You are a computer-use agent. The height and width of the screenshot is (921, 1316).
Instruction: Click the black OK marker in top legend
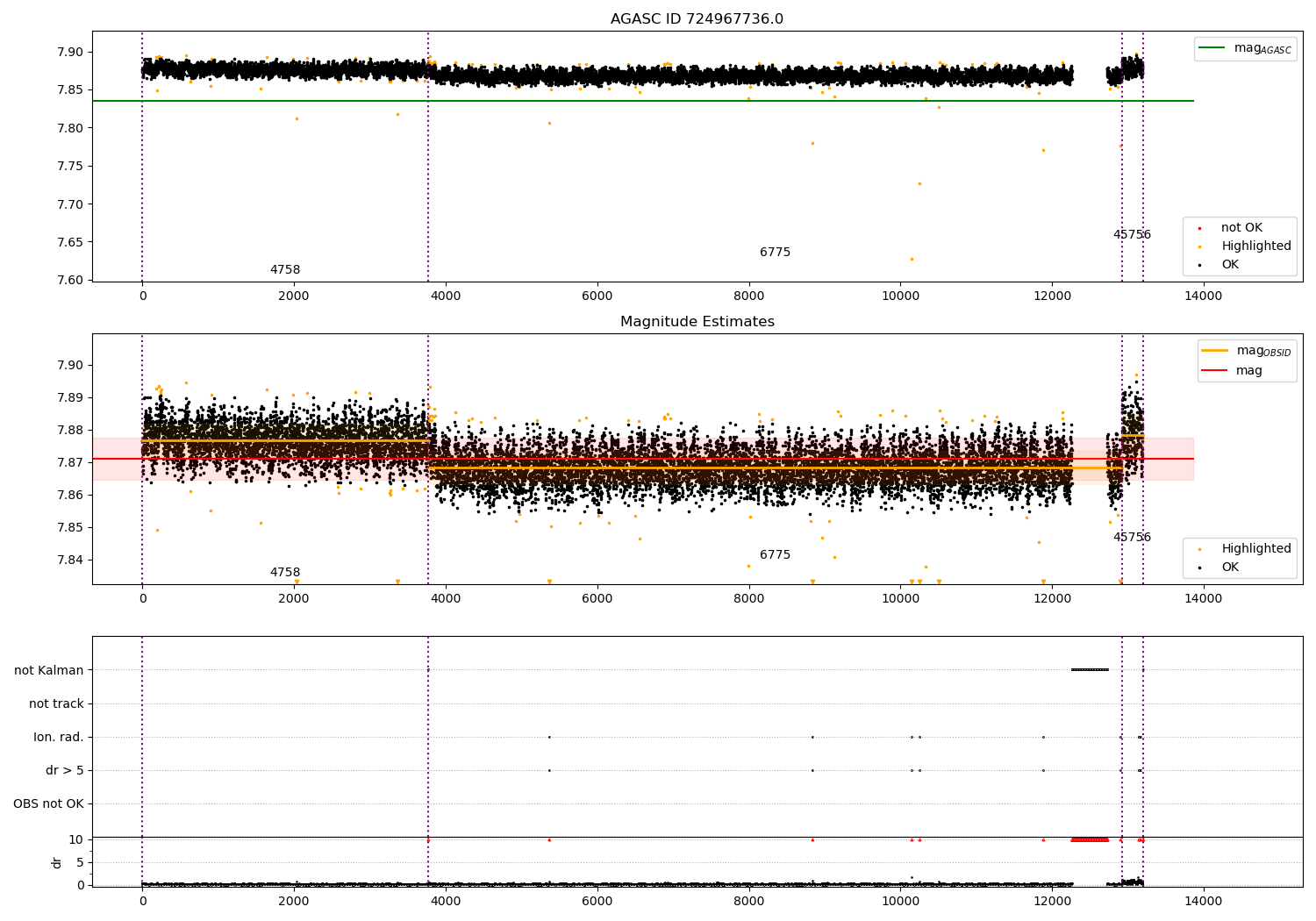point(1199,265)
